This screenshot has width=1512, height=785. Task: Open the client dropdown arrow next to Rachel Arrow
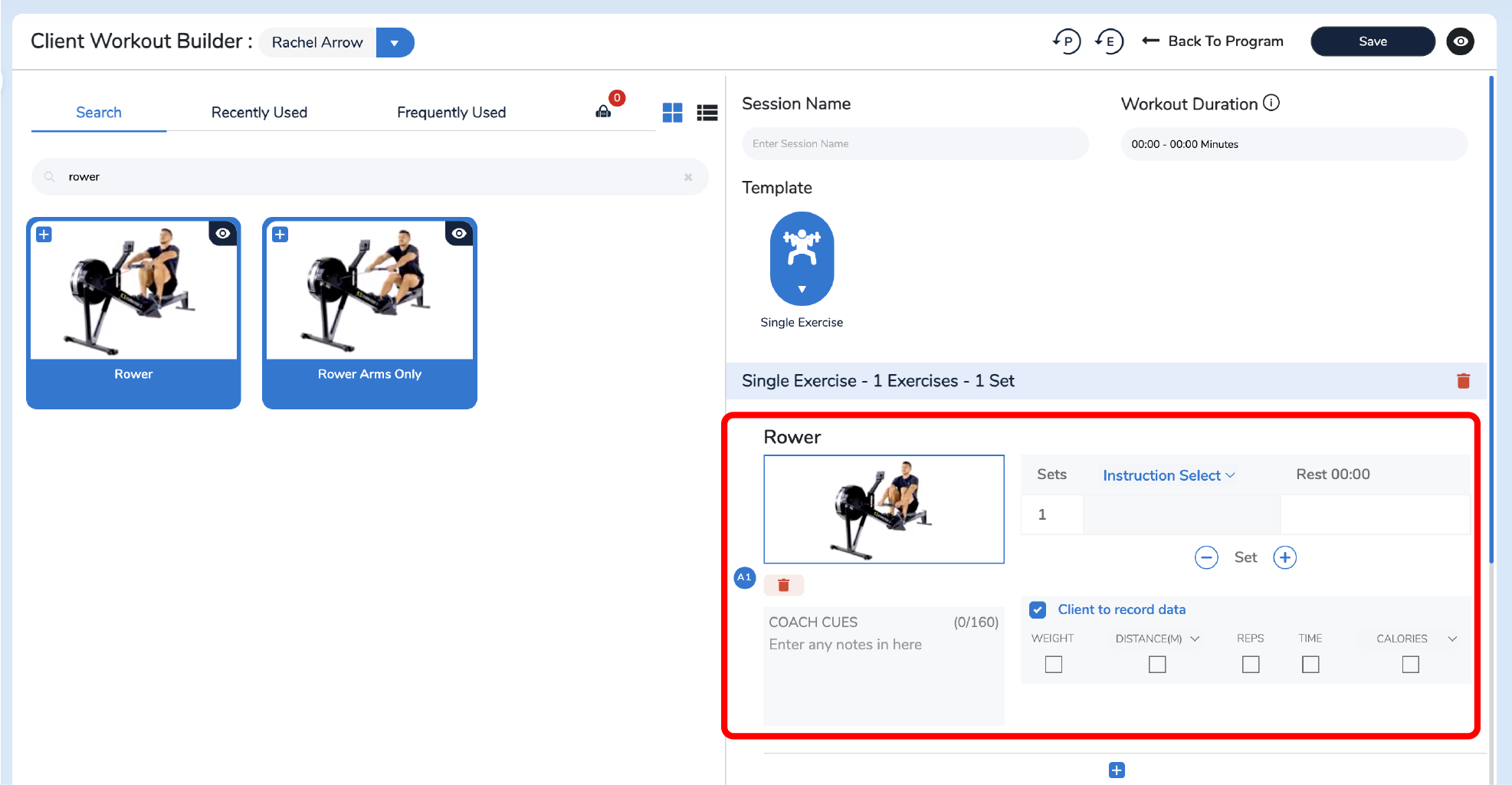tap(395, 42)
